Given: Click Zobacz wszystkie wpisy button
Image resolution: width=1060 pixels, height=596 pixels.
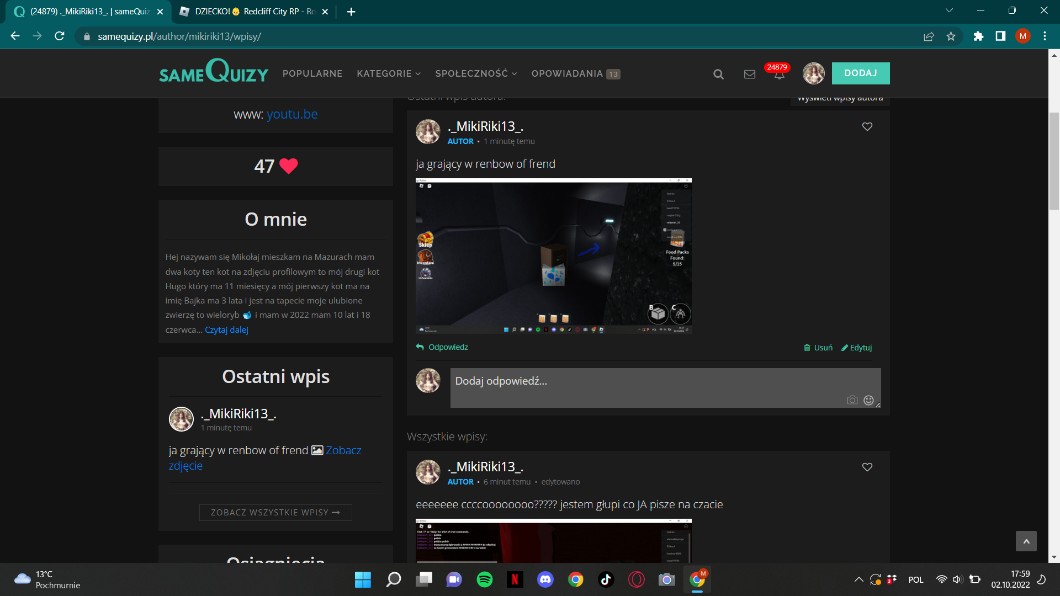Looking at the screenshot, I should (x=275, y=512).
